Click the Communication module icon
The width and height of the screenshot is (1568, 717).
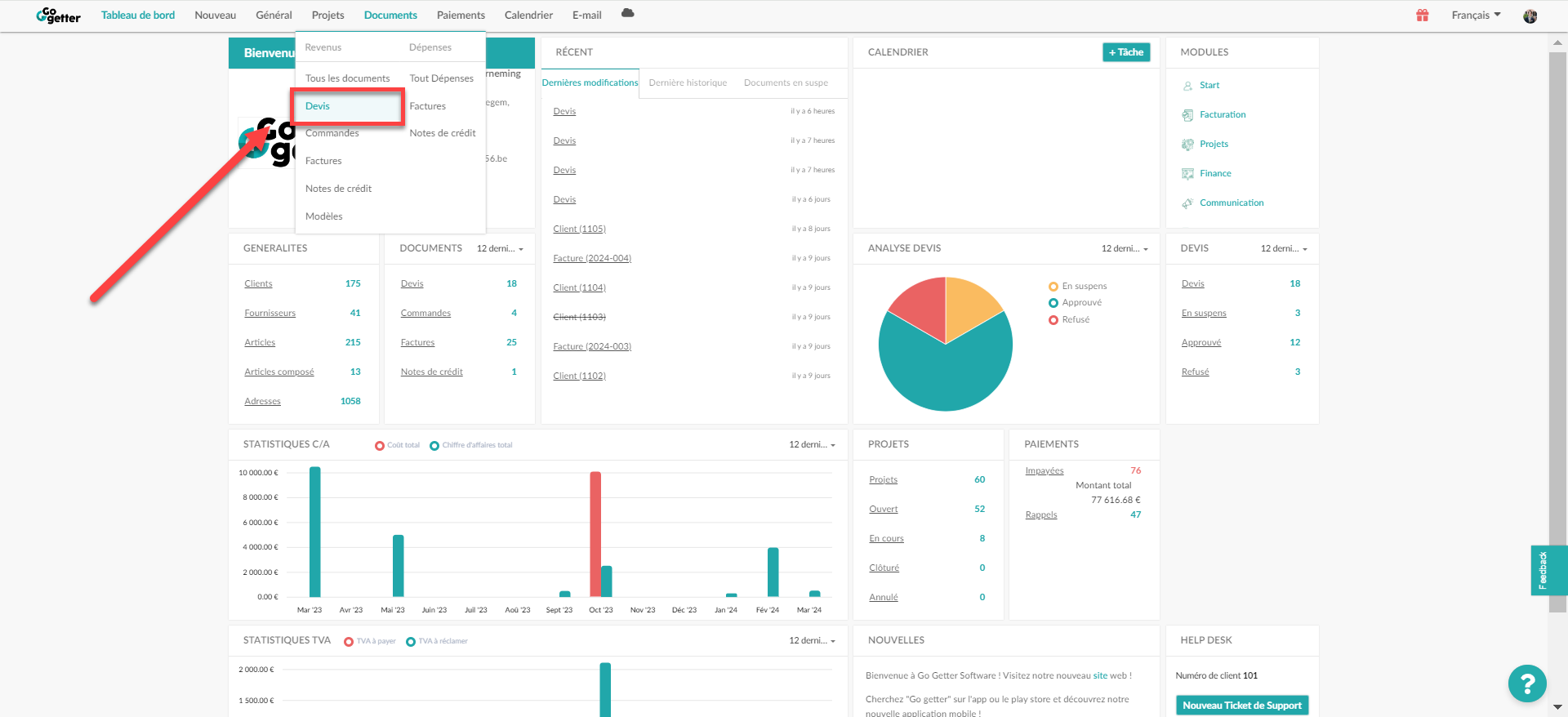[x=1187, y=203]
